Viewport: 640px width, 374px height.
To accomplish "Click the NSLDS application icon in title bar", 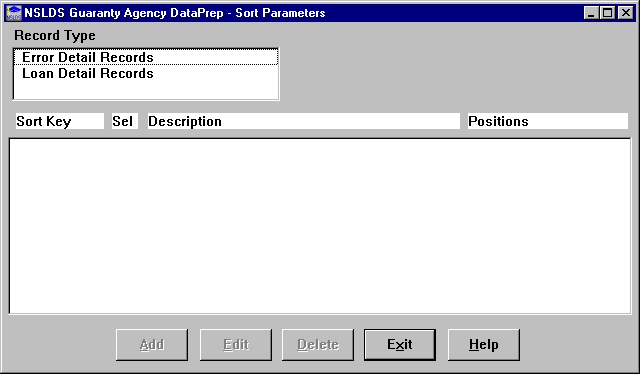I will pos(13,13).
